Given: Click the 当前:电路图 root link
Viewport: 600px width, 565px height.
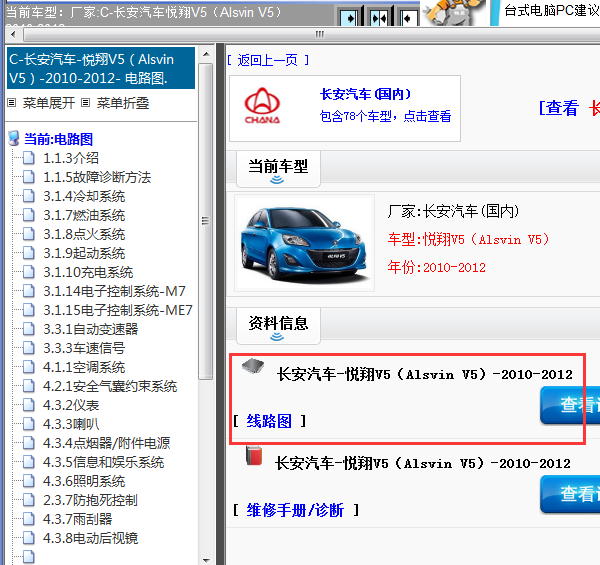Looking at the screenshot, I should [59, 139].
